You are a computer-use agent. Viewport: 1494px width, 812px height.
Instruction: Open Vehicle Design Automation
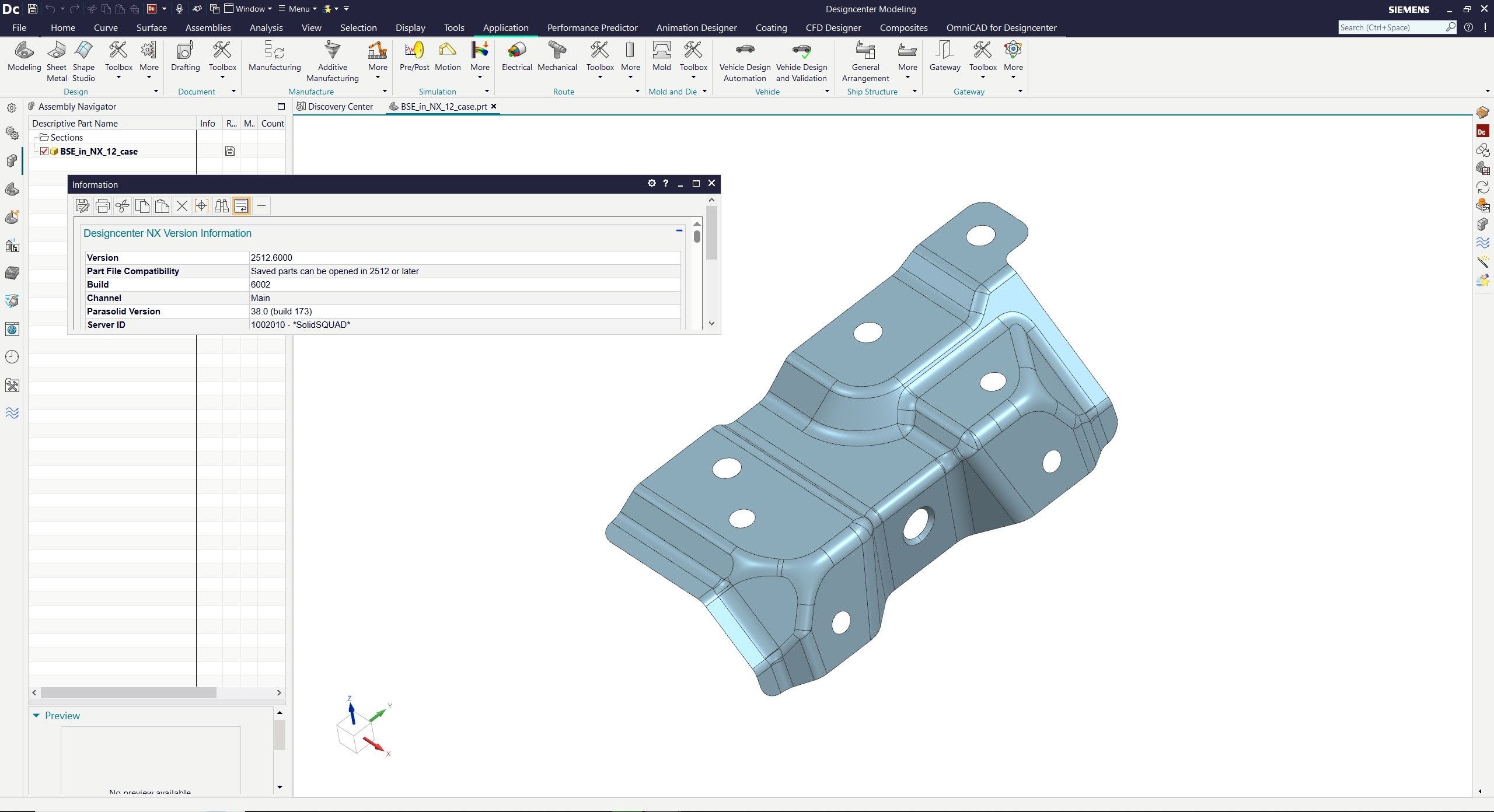click(745, 61)
